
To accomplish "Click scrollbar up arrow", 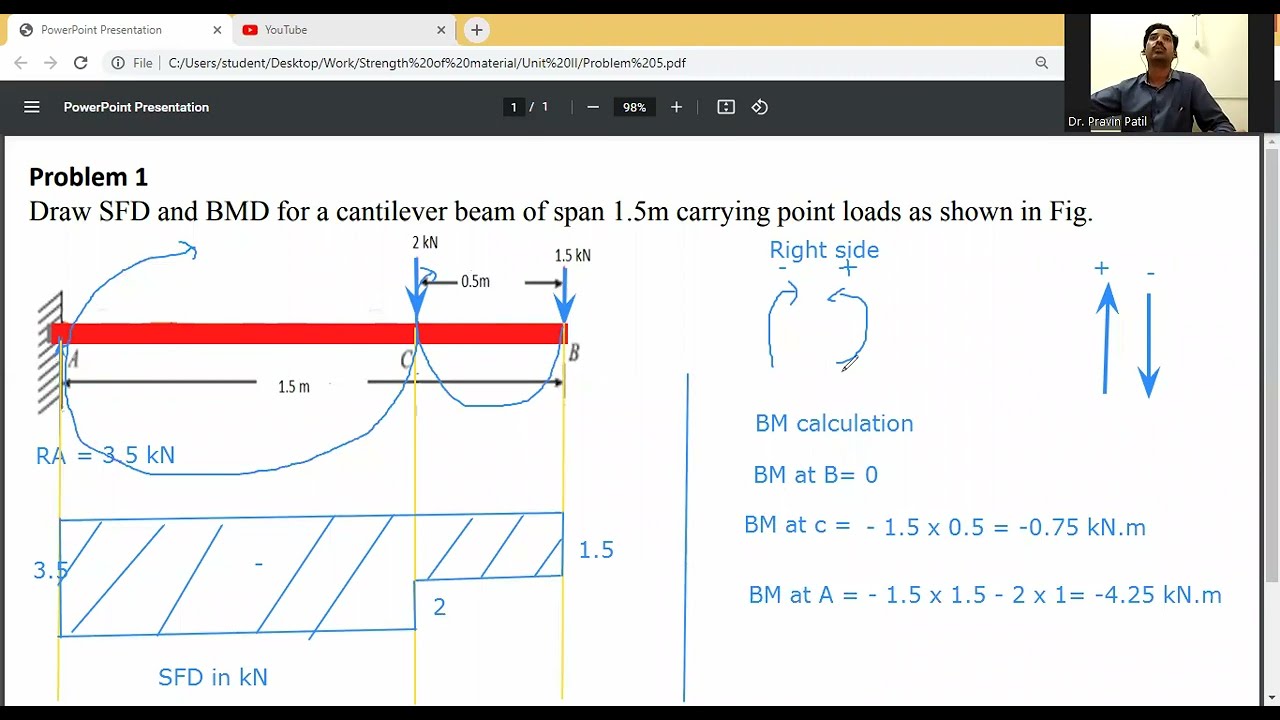I will 1272,143.
